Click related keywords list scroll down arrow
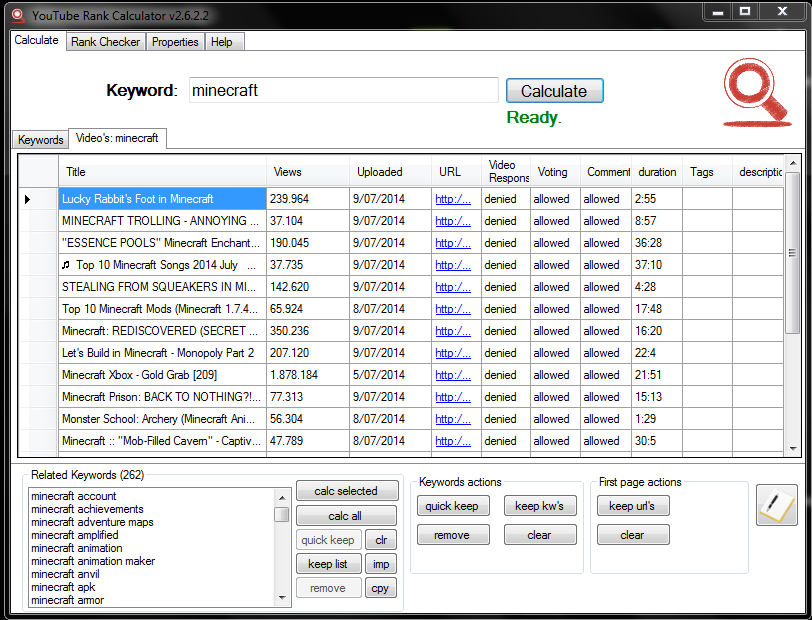 (x=282, y=597)
